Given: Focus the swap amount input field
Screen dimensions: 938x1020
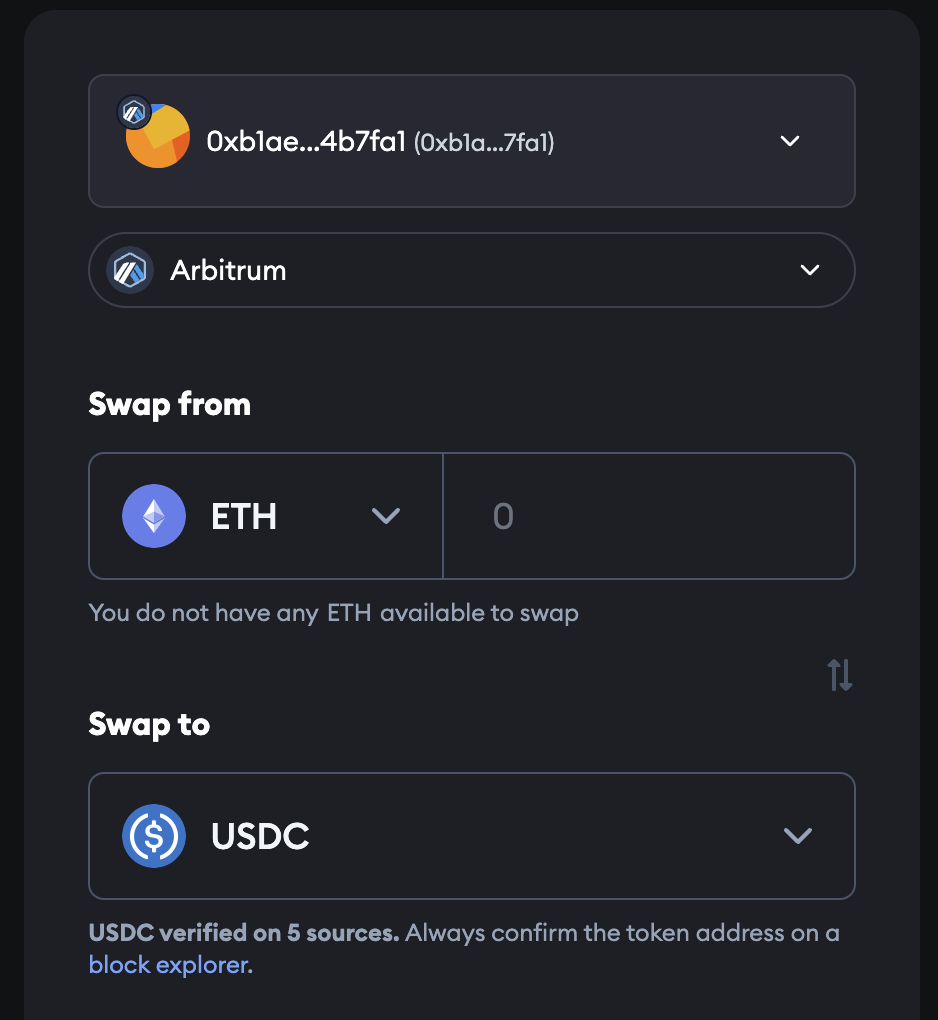Looking at the screenshot, I should pyautogui.click(x=650, y=516).
